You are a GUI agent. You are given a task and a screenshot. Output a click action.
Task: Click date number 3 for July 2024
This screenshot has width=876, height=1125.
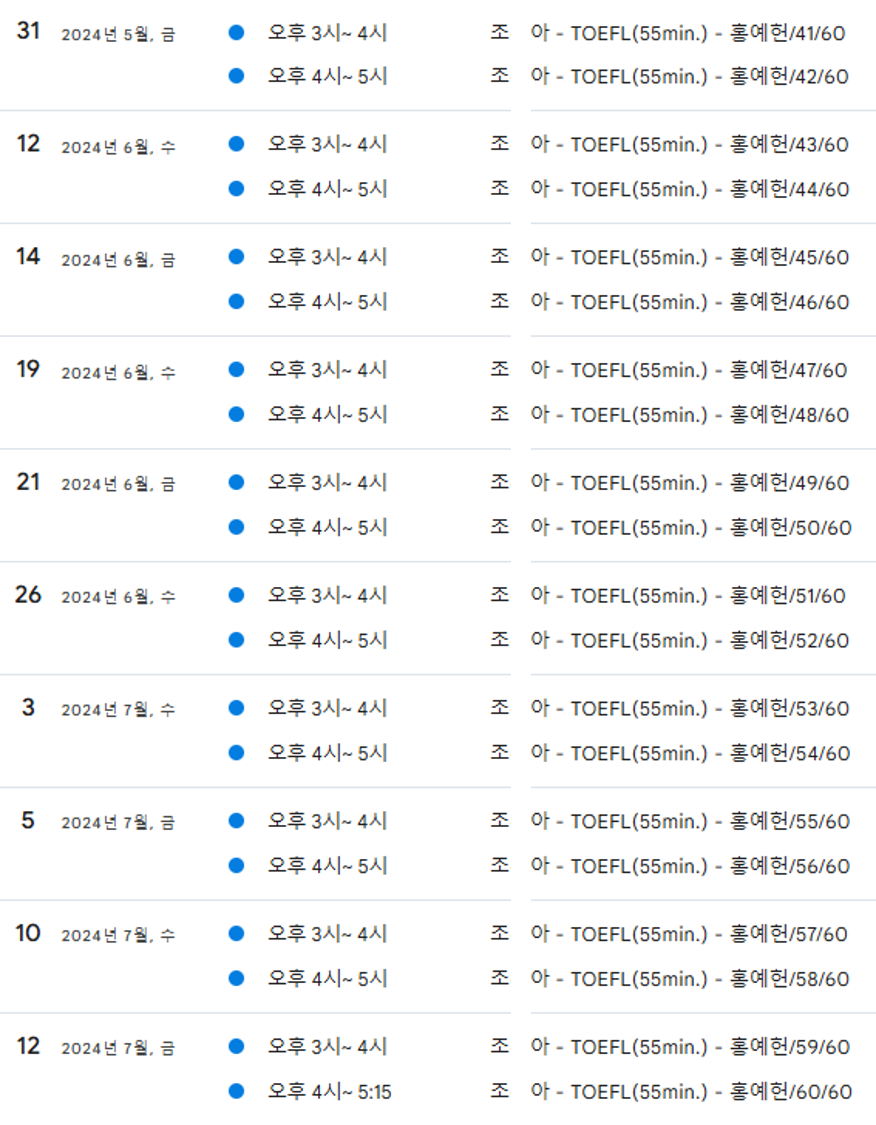28,707
